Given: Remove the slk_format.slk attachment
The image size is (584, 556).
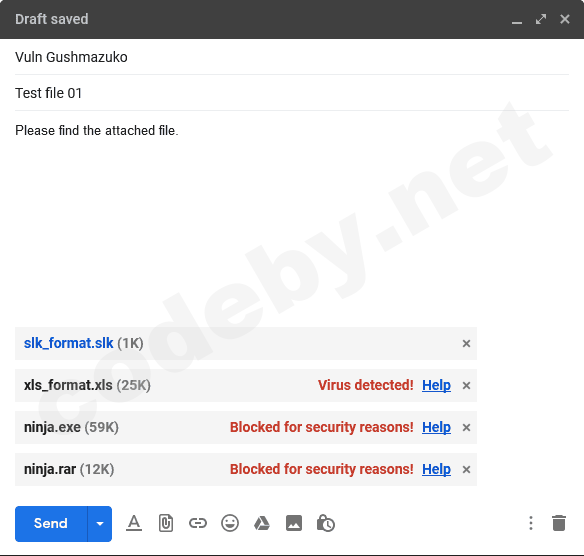Looking at the screenshot, I should 466,343.
